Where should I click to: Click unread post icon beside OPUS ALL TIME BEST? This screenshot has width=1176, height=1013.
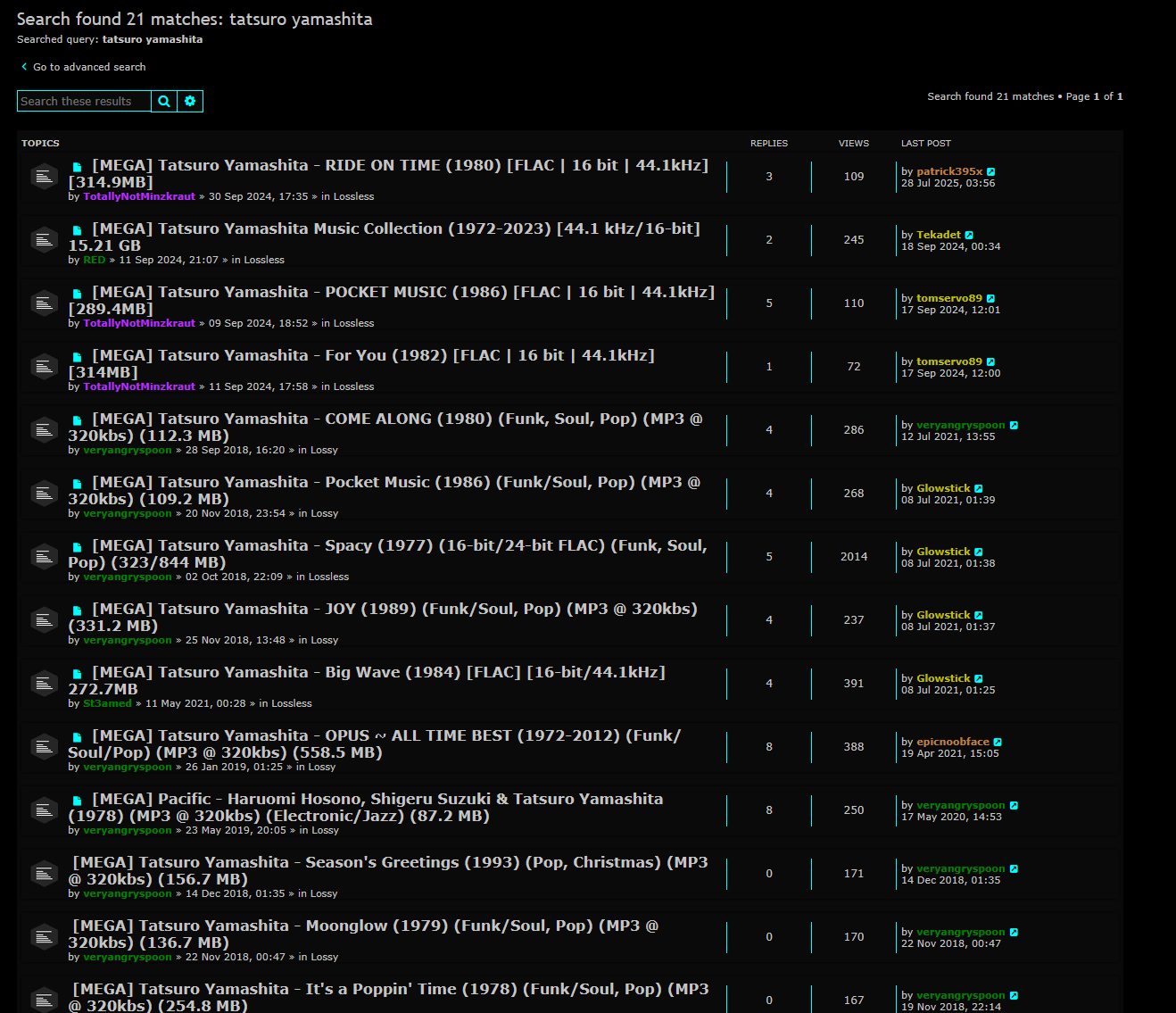78,737
